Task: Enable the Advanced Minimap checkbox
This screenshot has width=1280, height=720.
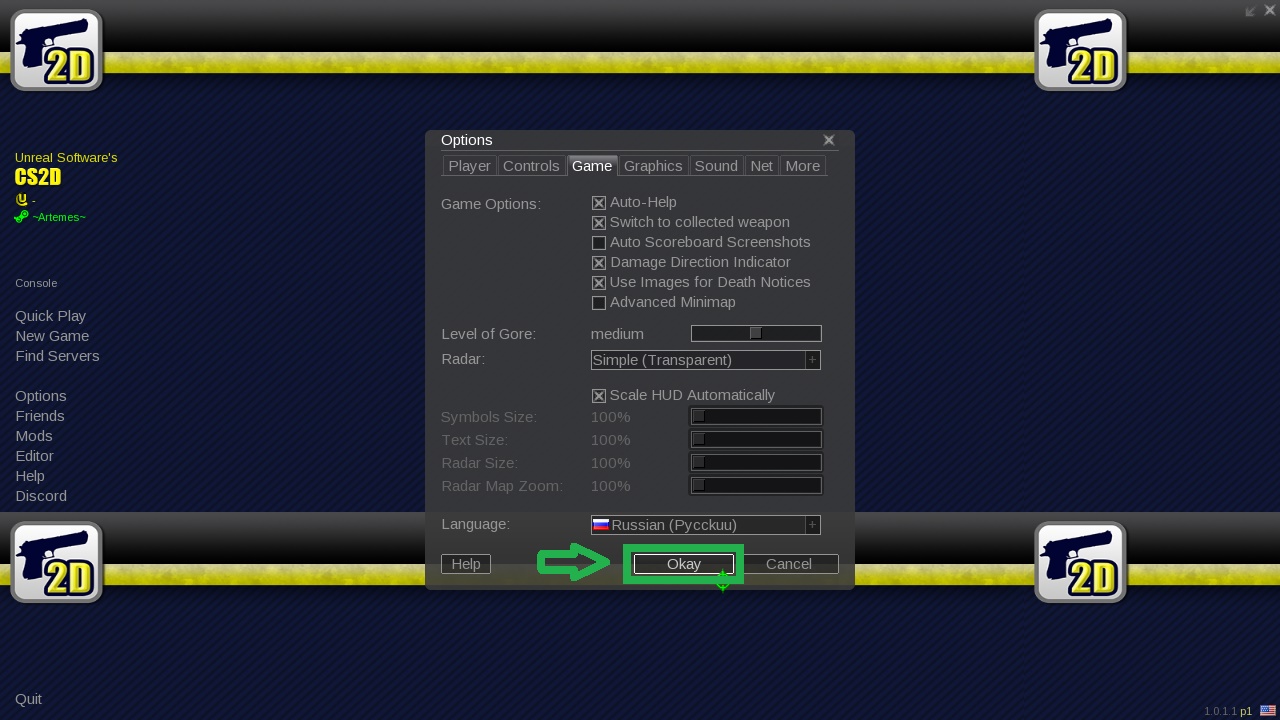Action: click(x=599, y=303)
